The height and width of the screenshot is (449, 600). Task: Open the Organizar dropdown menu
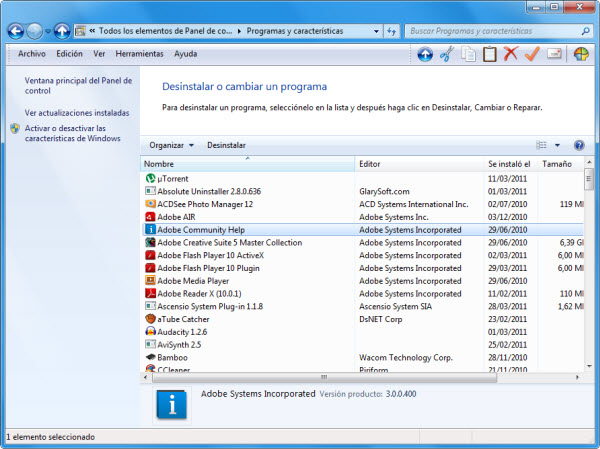coord(171,145)
